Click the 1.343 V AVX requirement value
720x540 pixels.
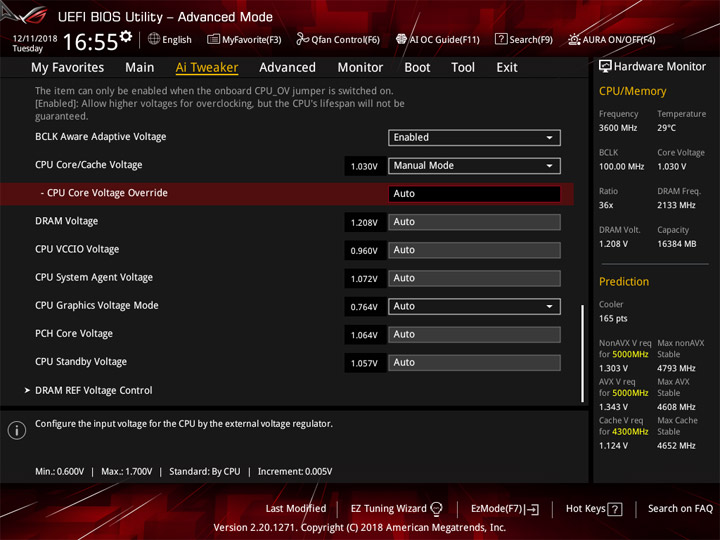point(613,407)
